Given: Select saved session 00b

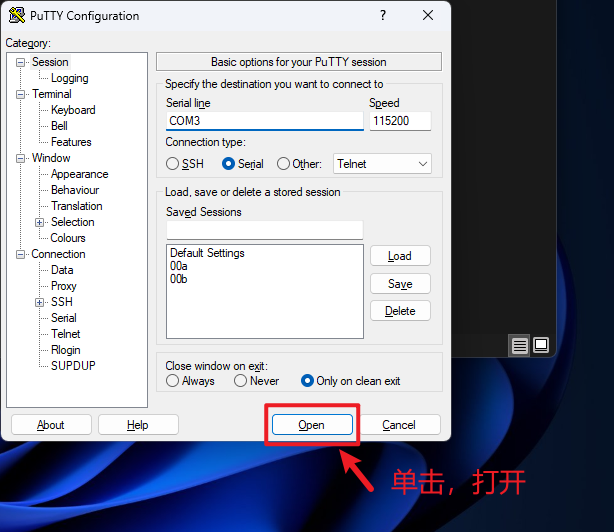Looking at the screenshot, I should [x=179, y=279].
